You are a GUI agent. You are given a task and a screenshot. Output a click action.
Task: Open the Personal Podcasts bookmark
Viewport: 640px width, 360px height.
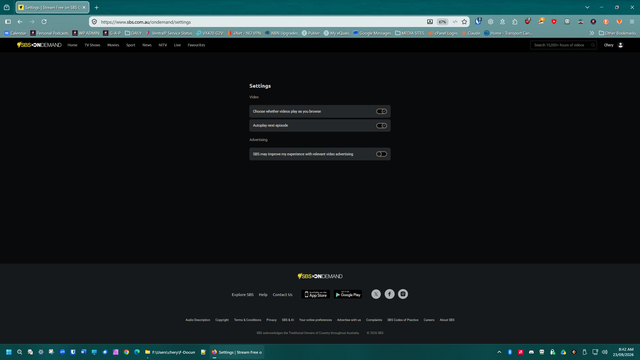[x=49, y=33]
